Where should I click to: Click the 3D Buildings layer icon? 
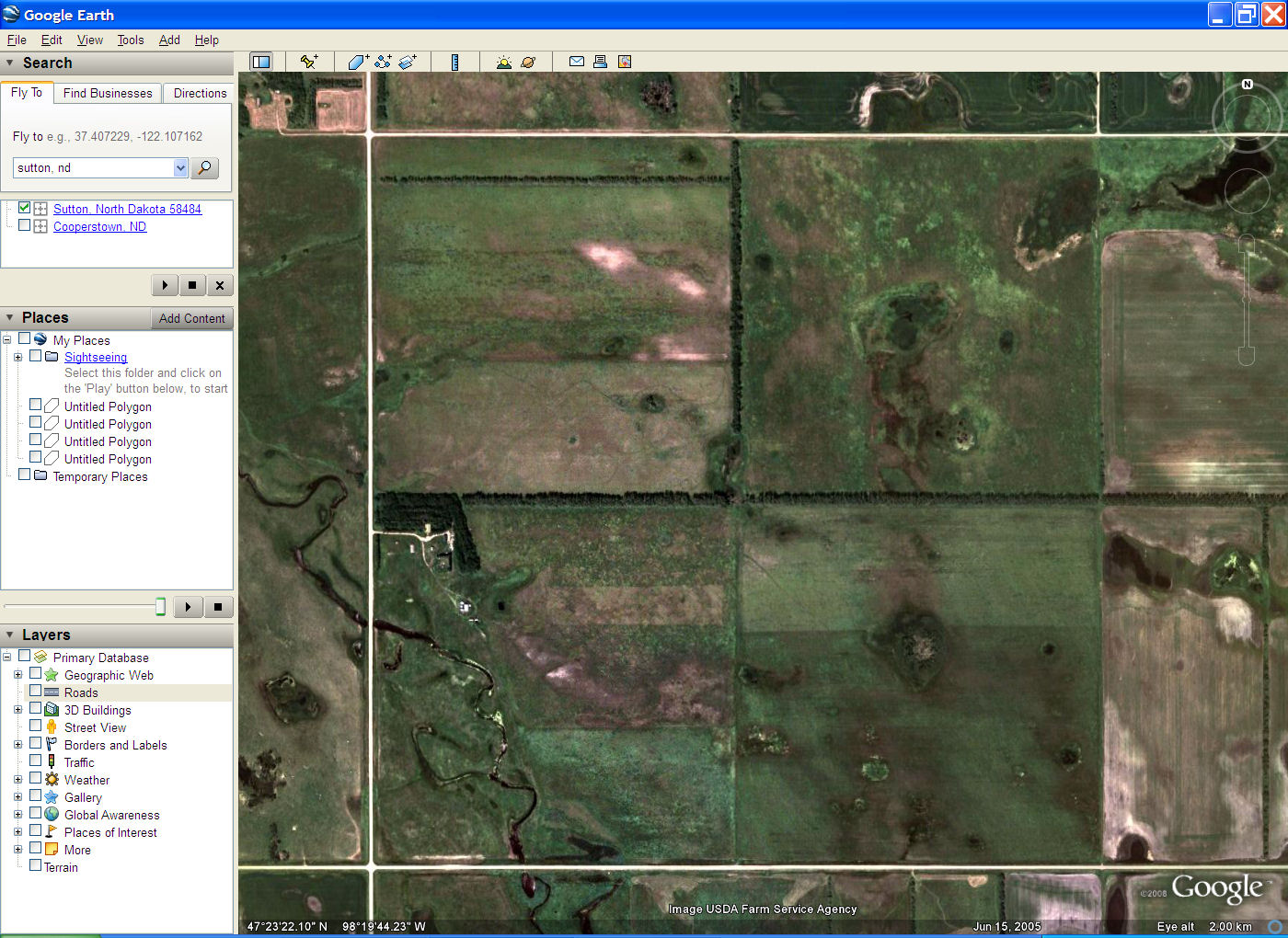pos(52,710)
